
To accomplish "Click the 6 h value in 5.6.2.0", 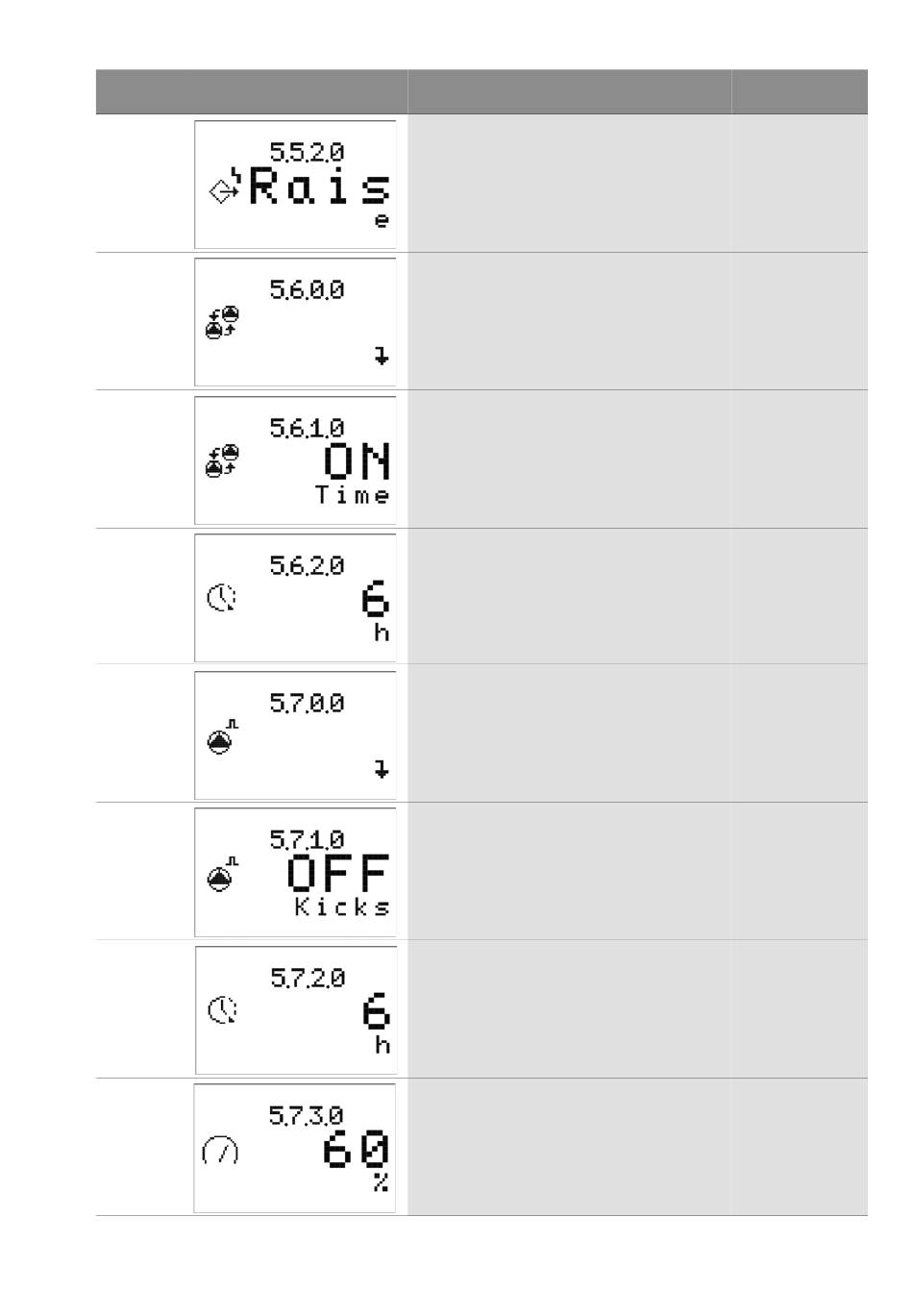I will (376, 611).
